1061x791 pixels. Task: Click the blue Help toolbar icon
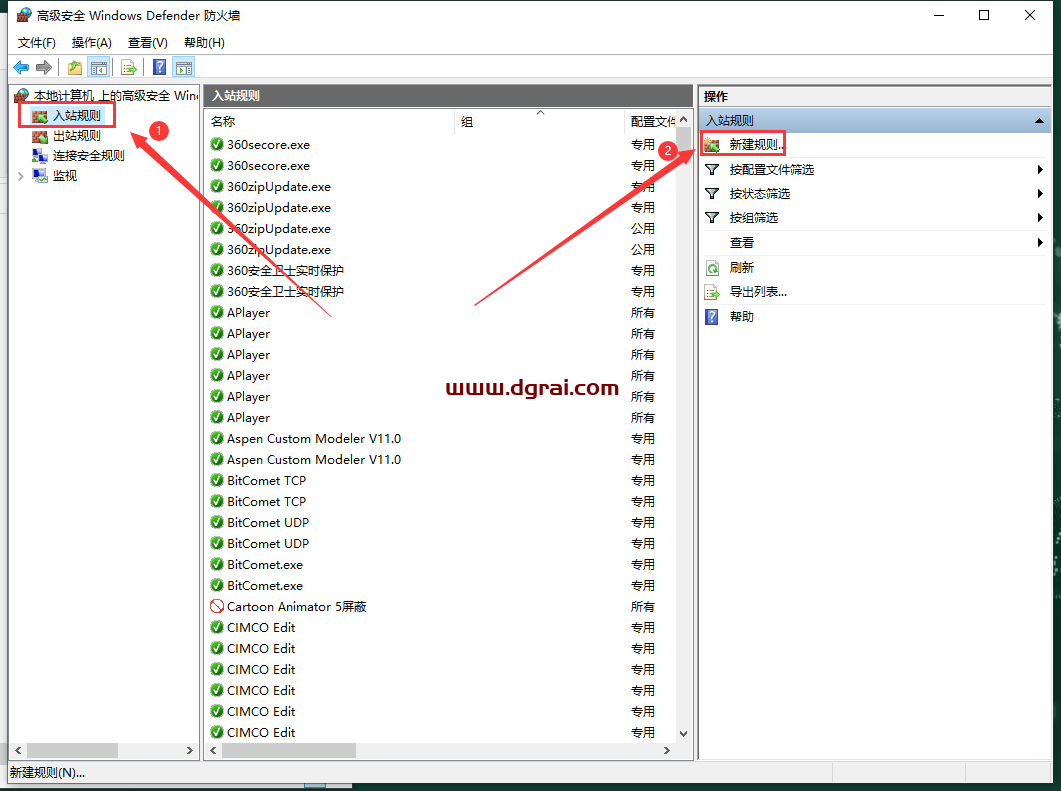click(160, 67)
